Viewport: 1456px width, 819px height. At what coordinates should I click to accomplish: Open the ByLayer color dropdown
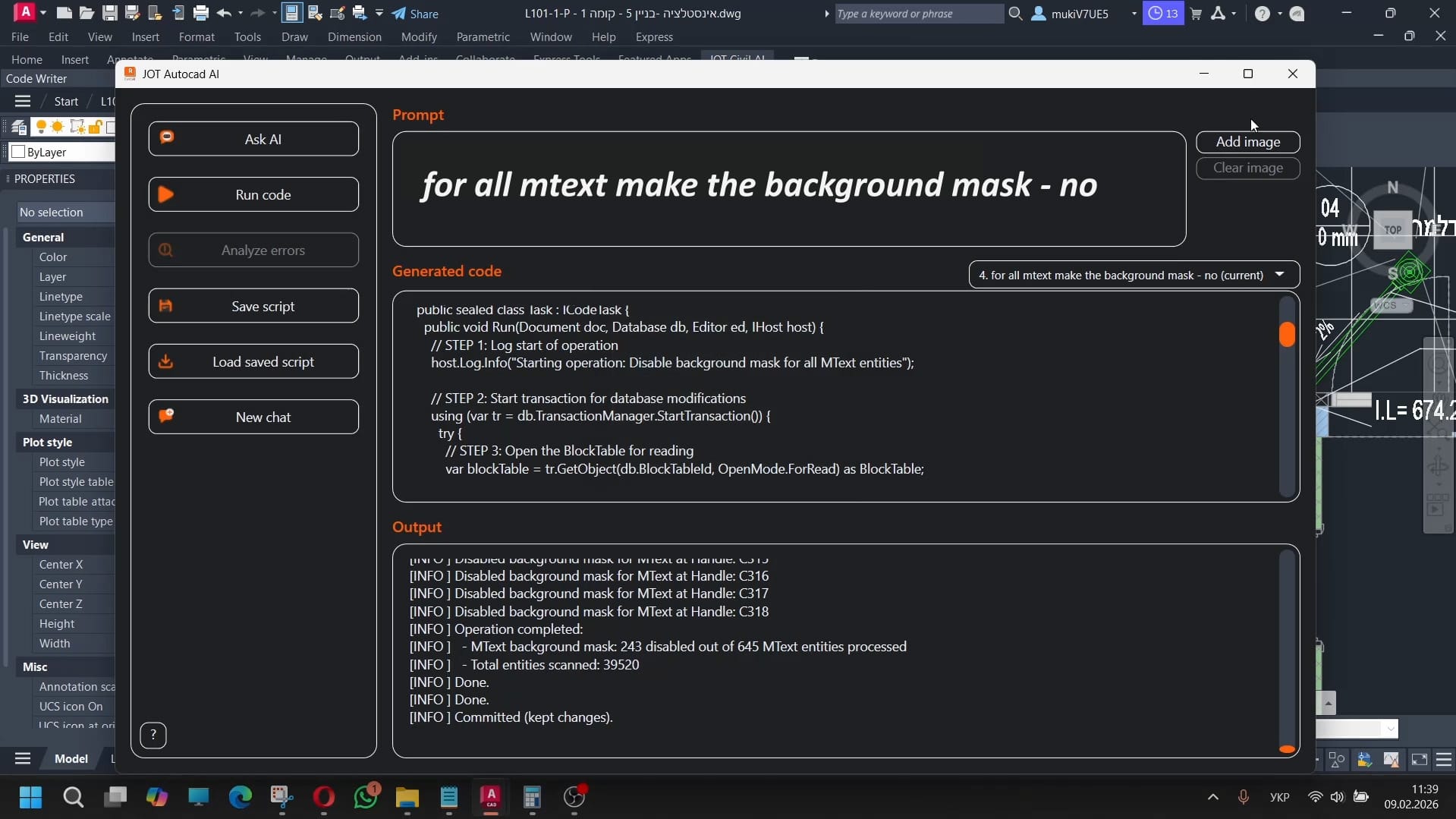(x=61, y=152)
